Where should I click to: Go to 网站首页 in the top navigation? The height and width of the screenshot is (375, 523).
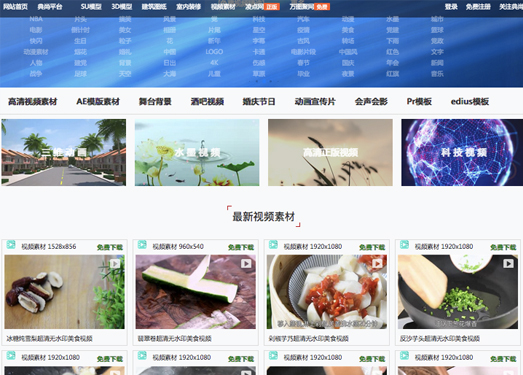[16, 7]
